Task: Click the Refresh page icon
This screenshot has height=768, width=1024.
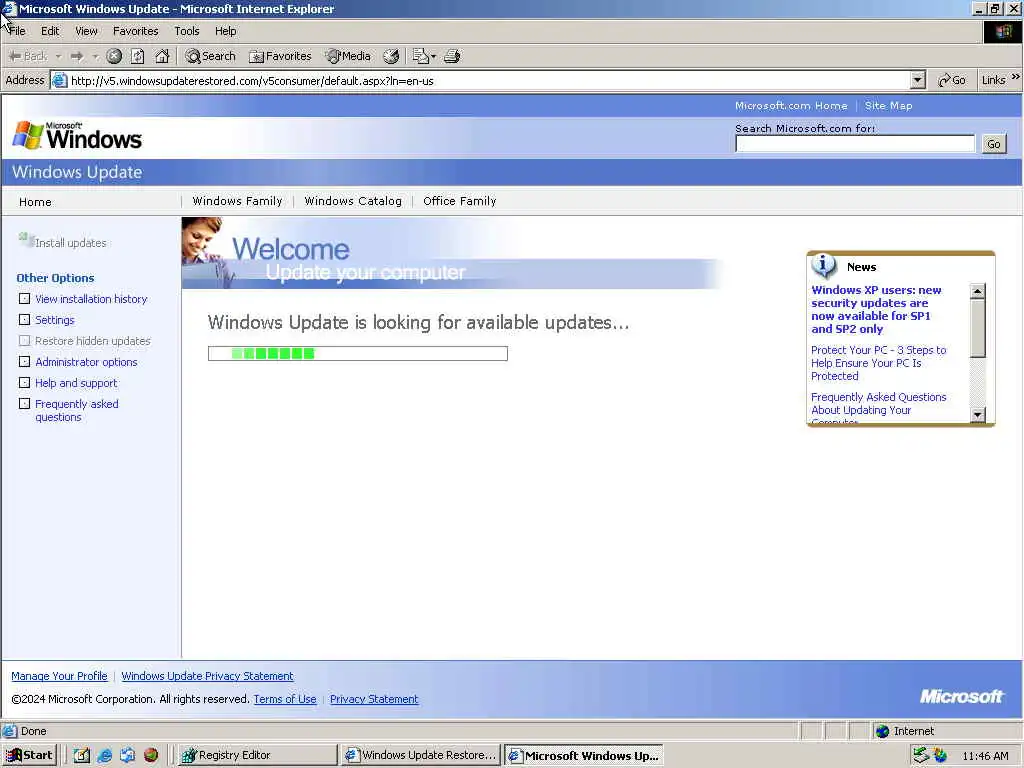Action: coord(137,56)
